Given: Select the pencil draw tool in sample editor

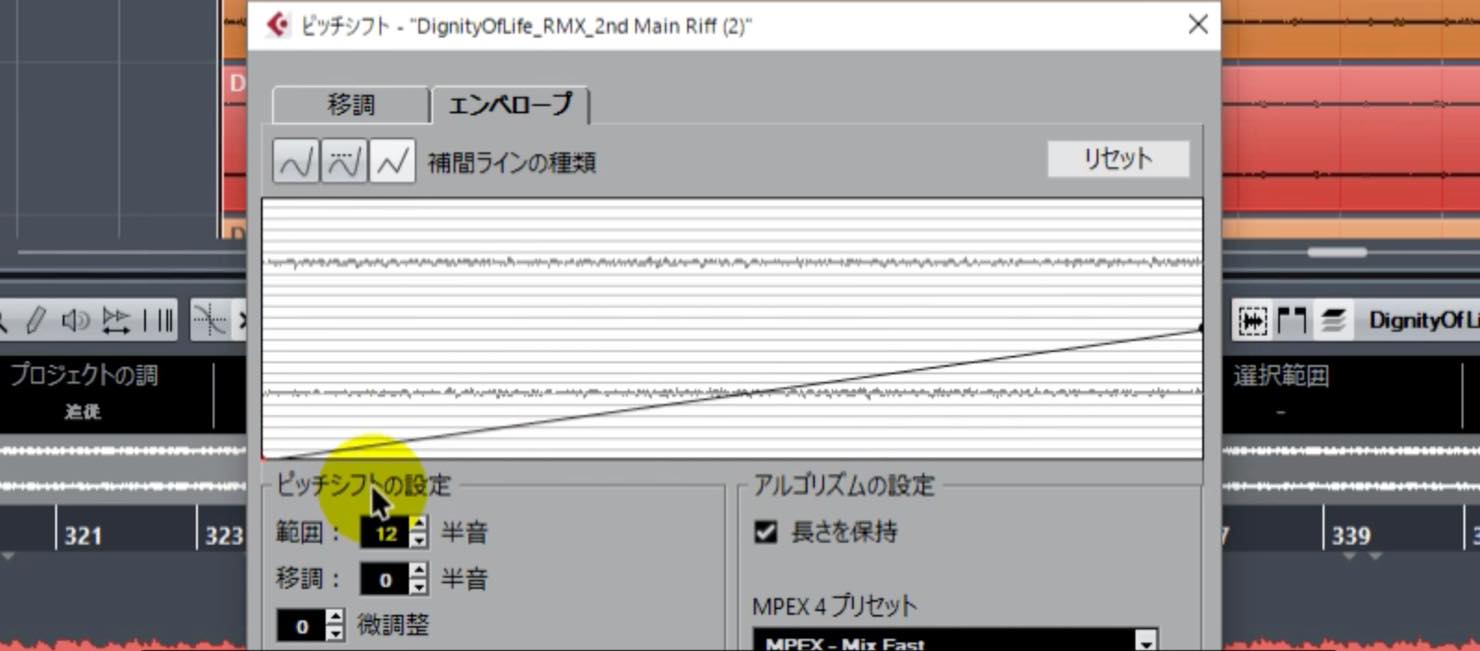Looking at the screenshot, I should 36,321.
